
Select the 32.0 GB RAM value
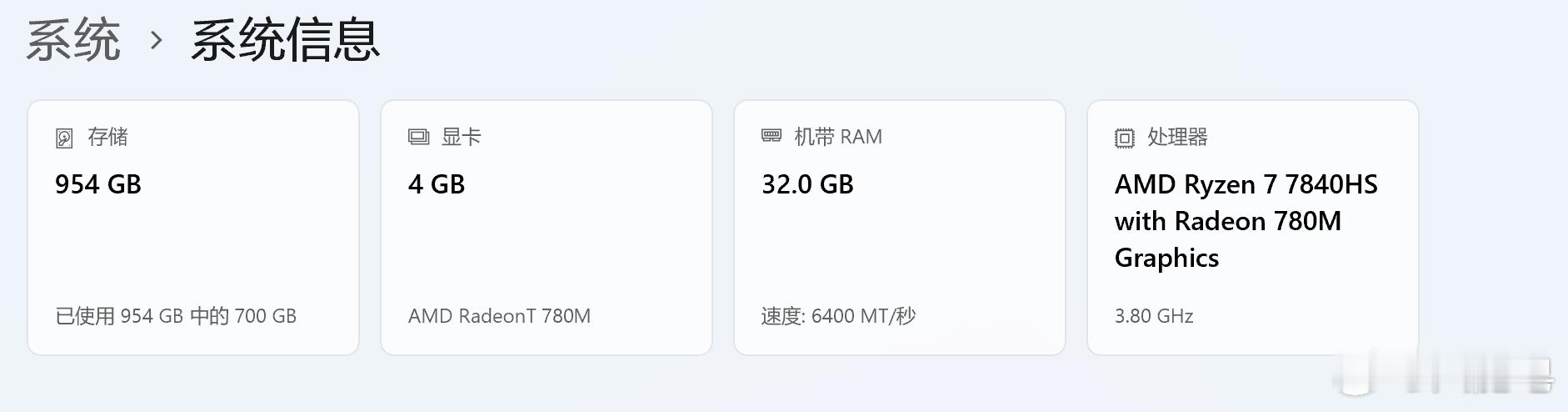point(807,184)
